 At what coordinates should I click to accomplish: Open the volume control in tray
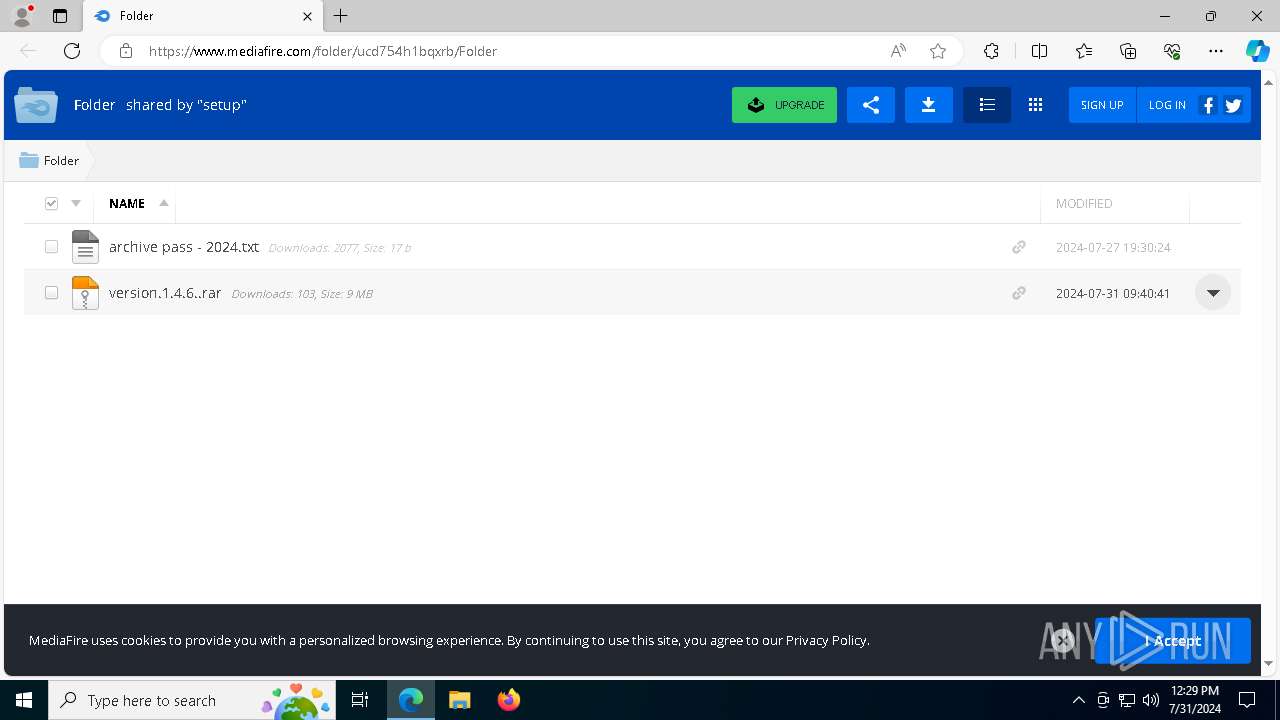pyautogui.click(x=1151, y=700)
